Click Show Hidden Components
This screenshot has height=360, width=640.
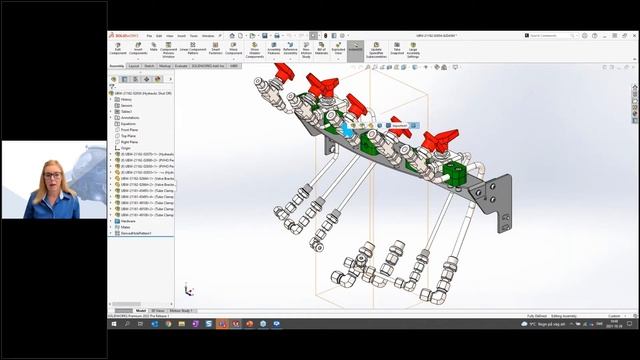tap(254, 50)
